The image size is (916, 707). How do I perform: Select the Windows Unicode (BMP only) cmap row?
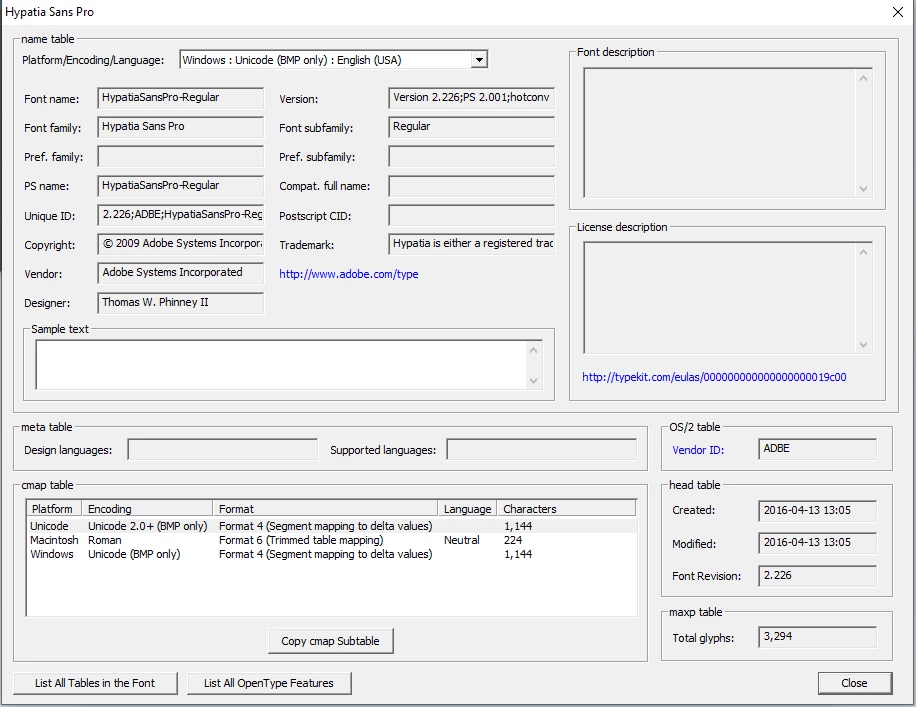[x=332, y=554]
